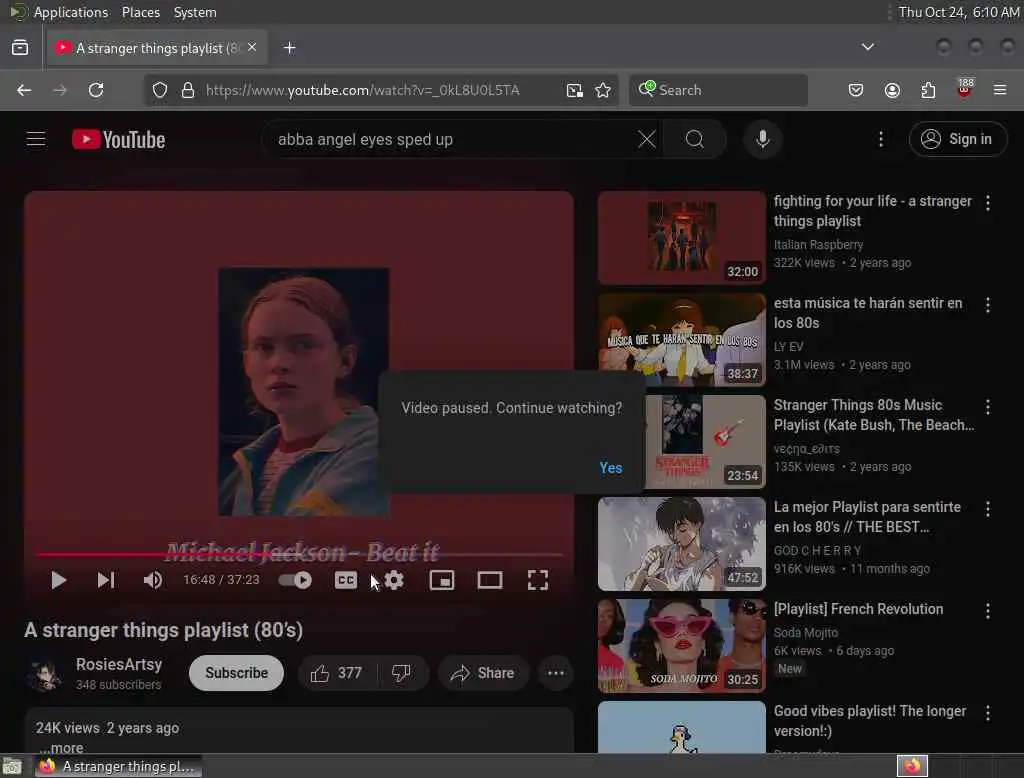Open tracking protection shield icon
Screen dimensions: 1024x778
(160, 90)
